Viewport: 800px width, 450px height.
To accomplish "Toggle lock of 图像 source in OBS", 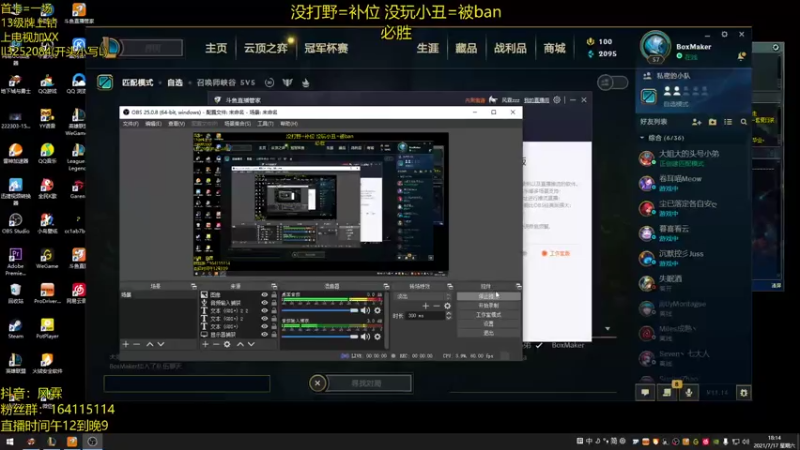I will pyautogui.click(x=274, y=295).
